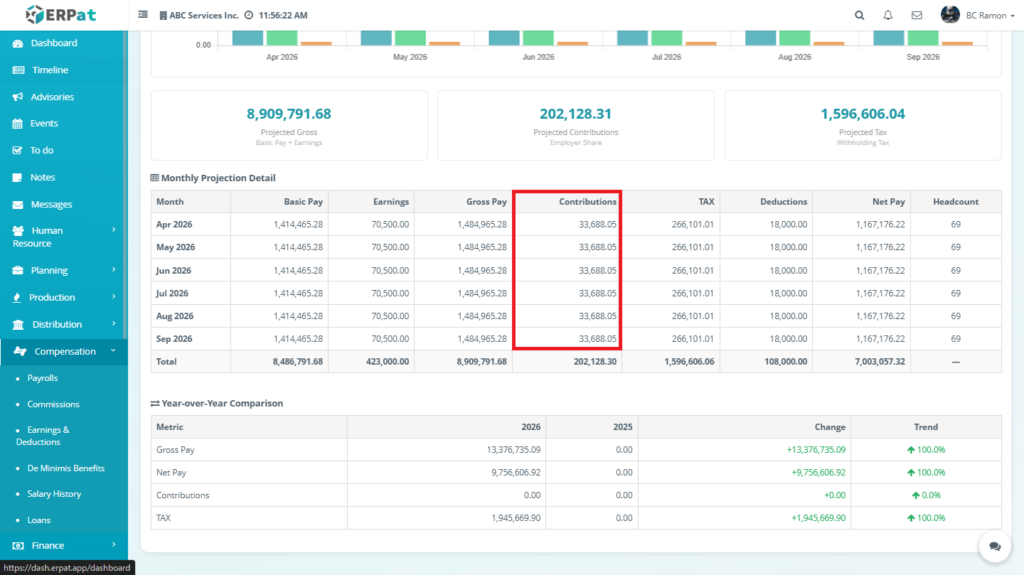Image resolution: width=1024 pixels, height=575 pixels.
Task: Open the Payrolls submenu link
Action: coord(42,378)
